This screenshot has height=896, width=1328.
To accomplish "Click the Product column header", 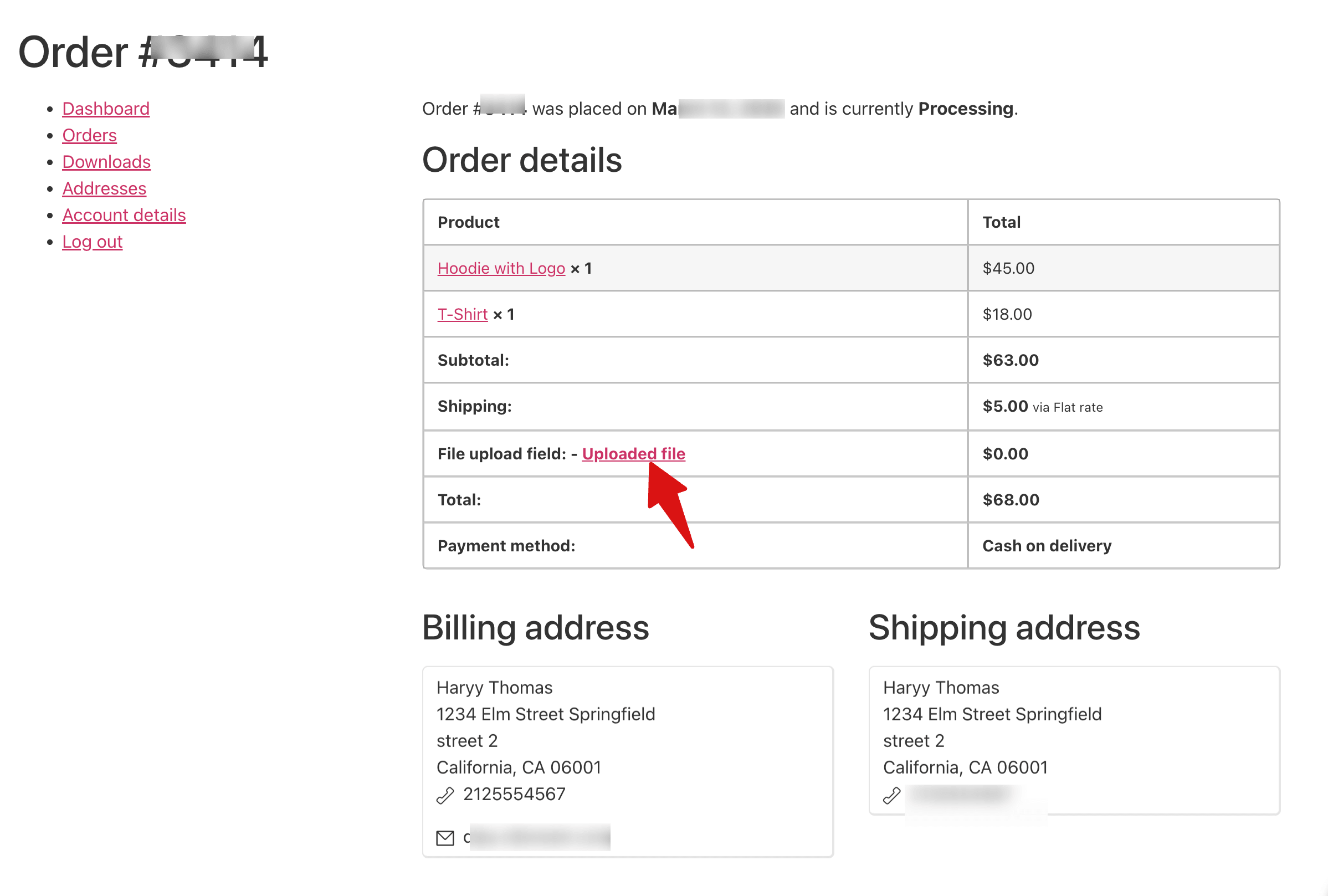I will click(x=468, y=222).
